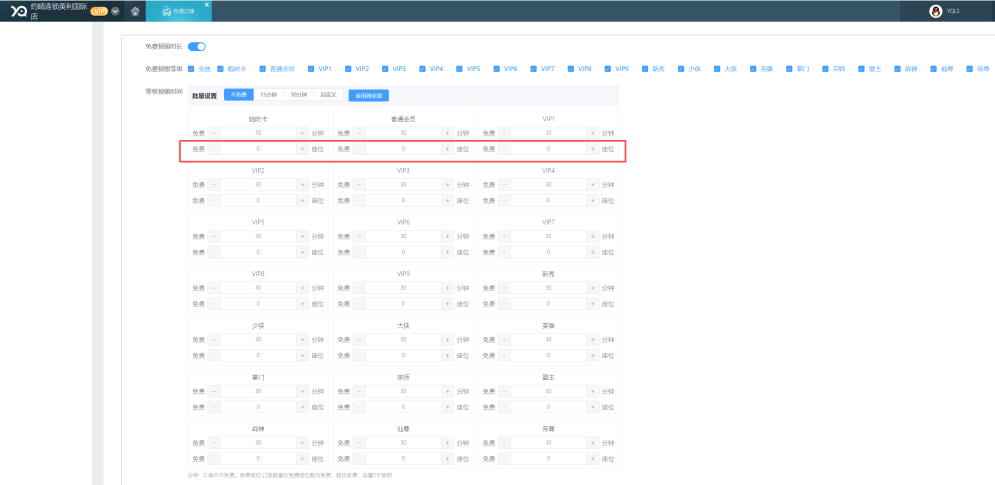Decrease 新秀 card free minutes minus
The width and height of the screenshot is (995, 485).
click(504, 288)
